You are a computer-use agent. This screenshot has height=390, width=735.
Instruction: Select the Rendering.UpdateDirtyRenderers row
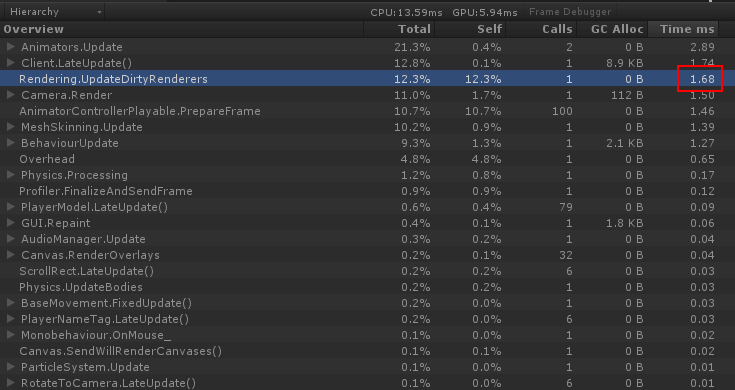pos(368,79)
